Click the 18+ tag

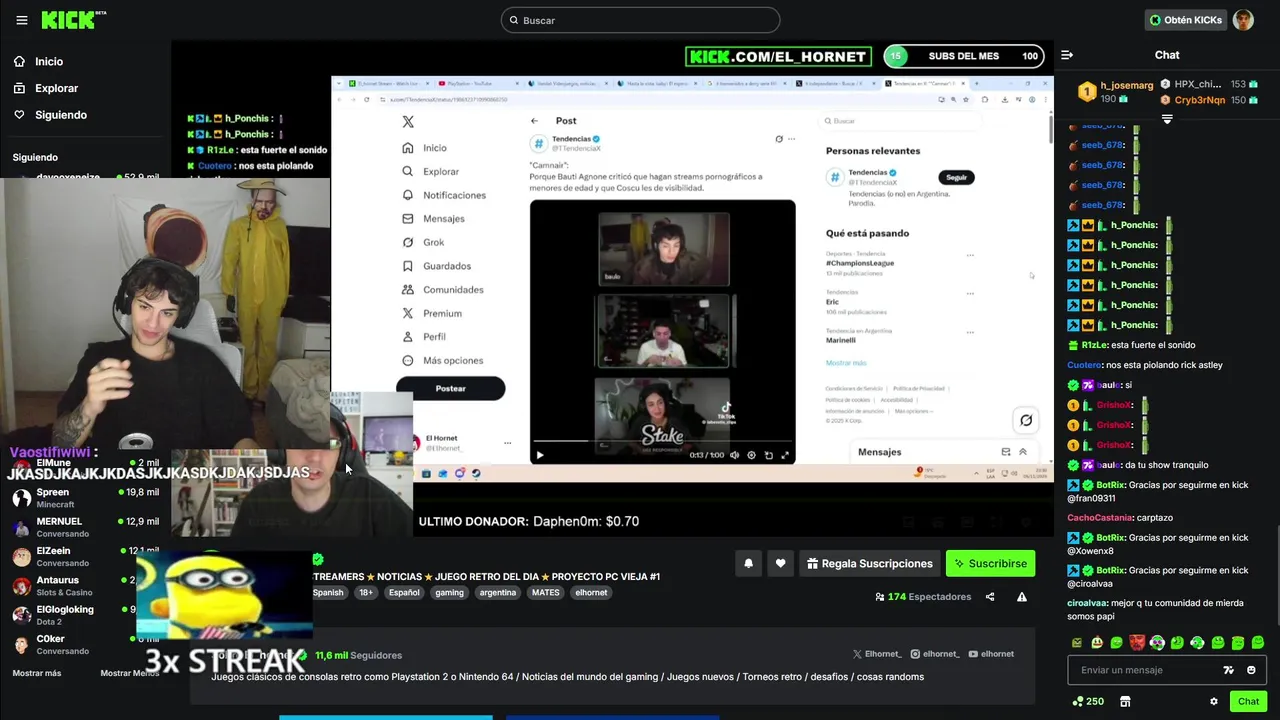click(x=366, y=593)
